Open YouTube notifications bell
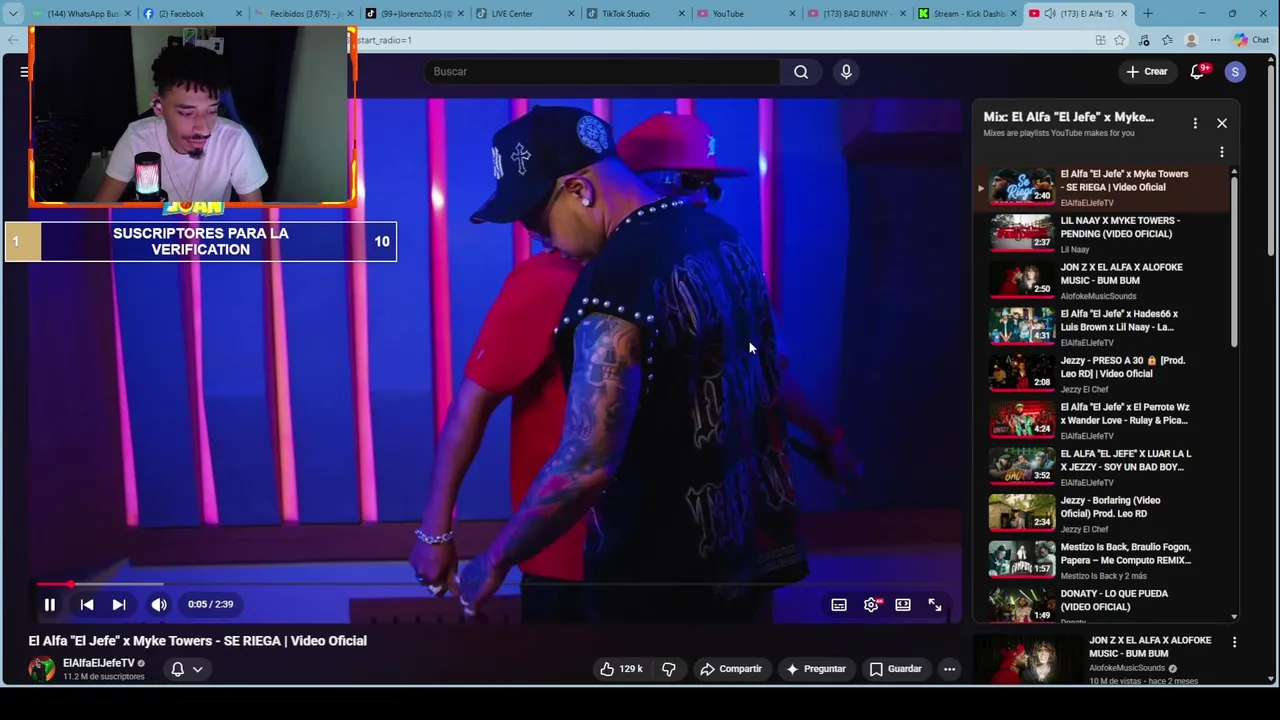 1197,71
